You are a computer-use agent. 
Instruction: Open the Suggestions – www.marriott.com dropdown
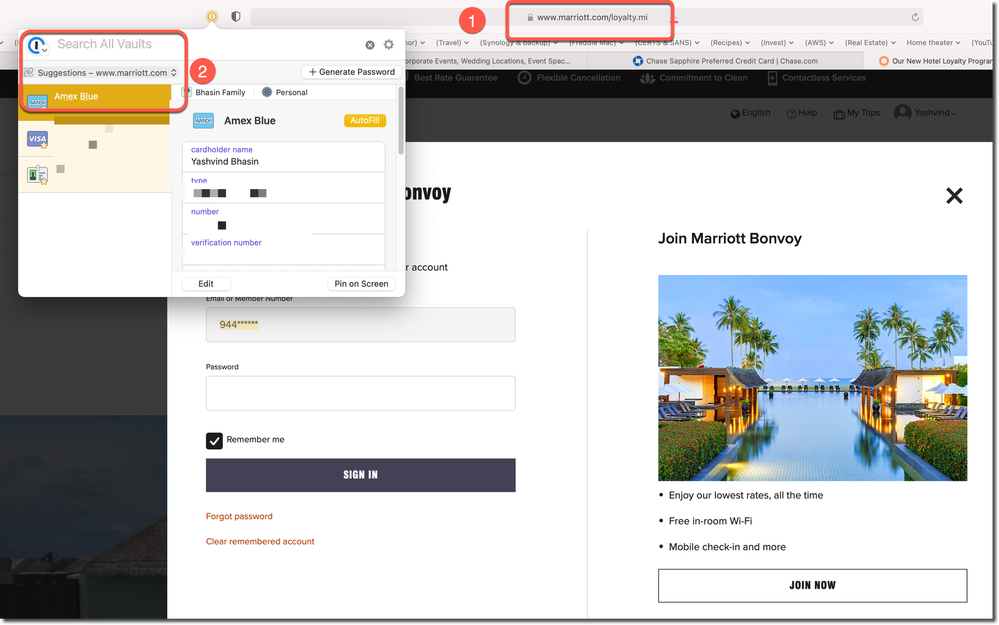point(100,73)
